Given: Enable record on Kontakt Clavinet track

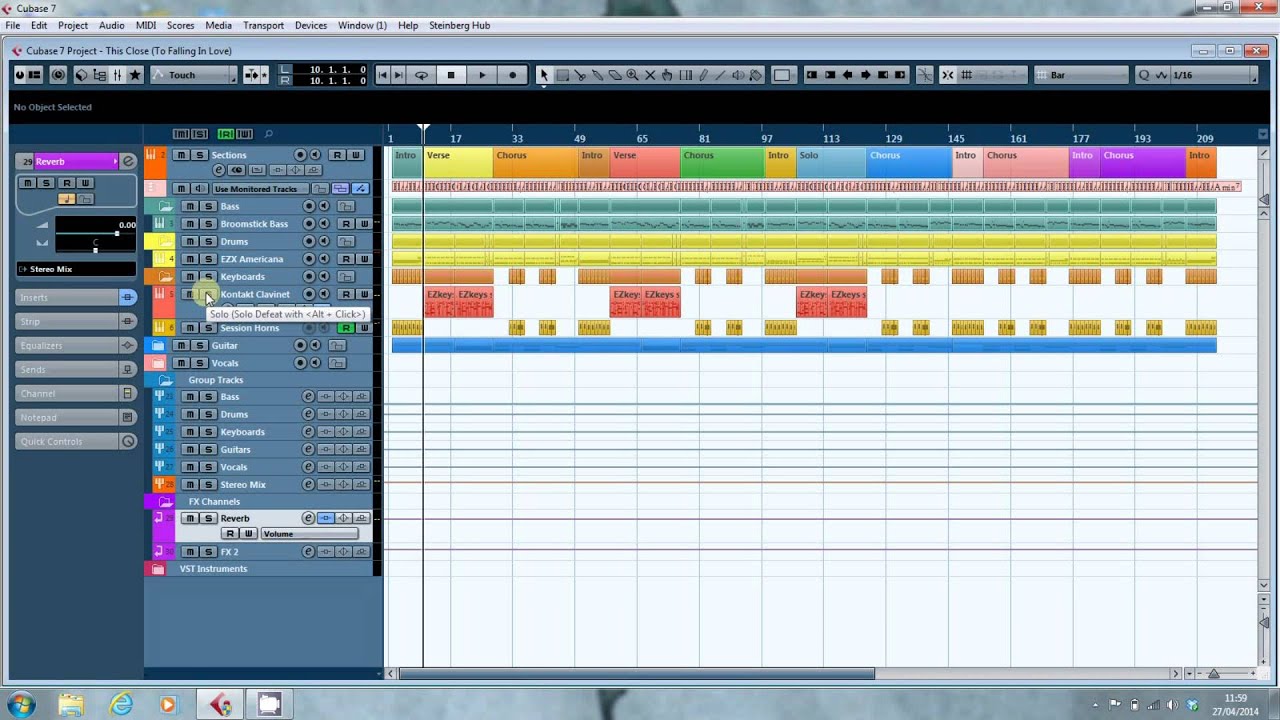Looking at the screenshot, I should 309,294.
